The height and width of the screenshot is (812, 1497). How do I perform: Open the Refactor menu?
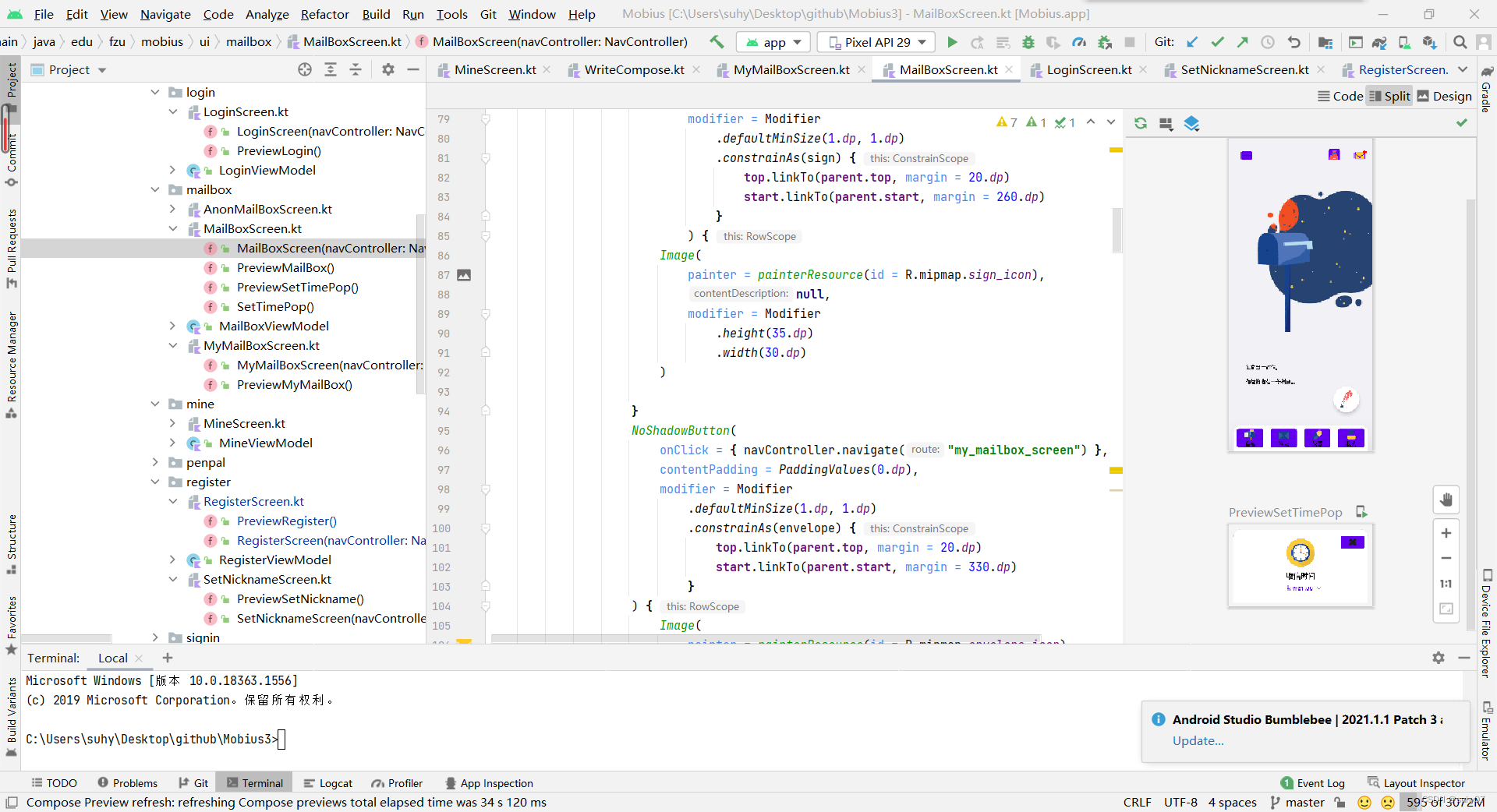pos(324,14)
